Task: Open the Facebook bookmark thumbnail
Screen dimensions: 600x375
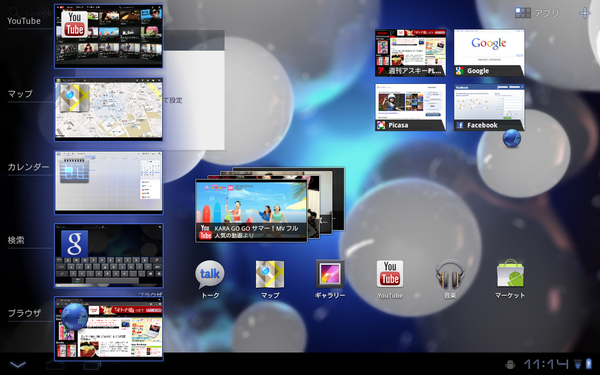Action: click(489, 108)
